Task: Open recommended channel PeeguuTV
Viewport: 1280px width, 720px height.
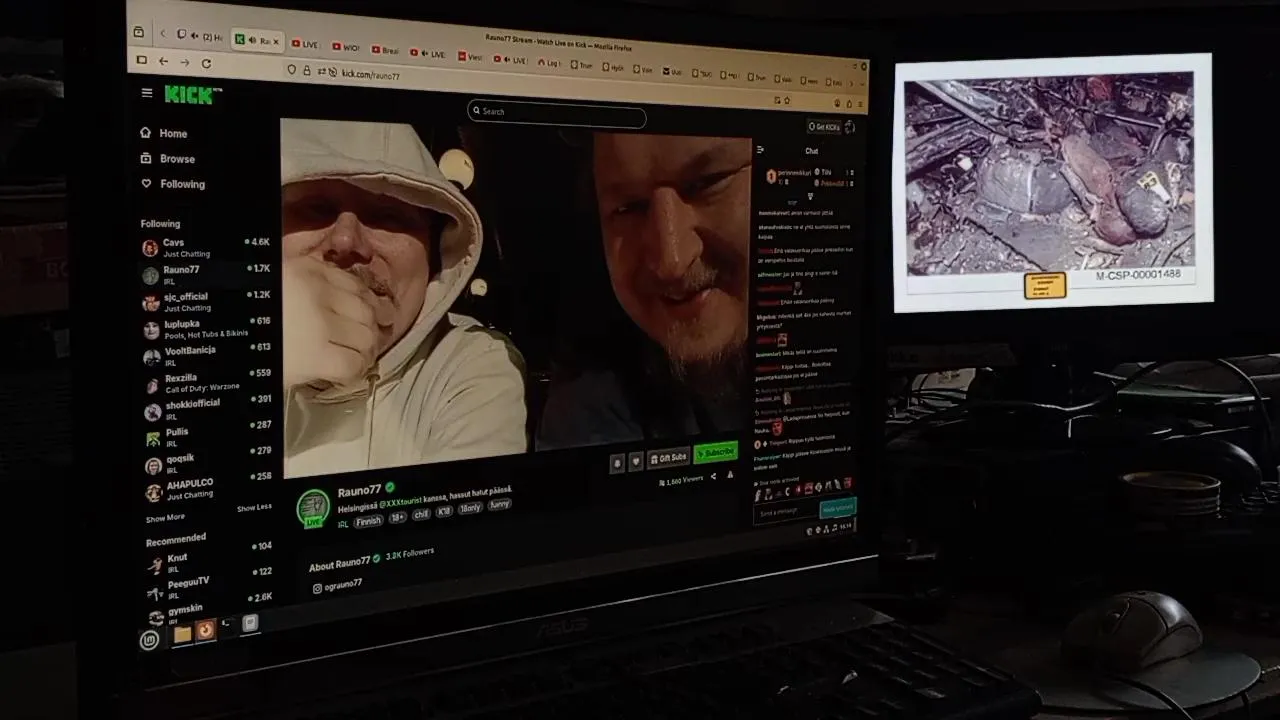Action: click(208, 586)
